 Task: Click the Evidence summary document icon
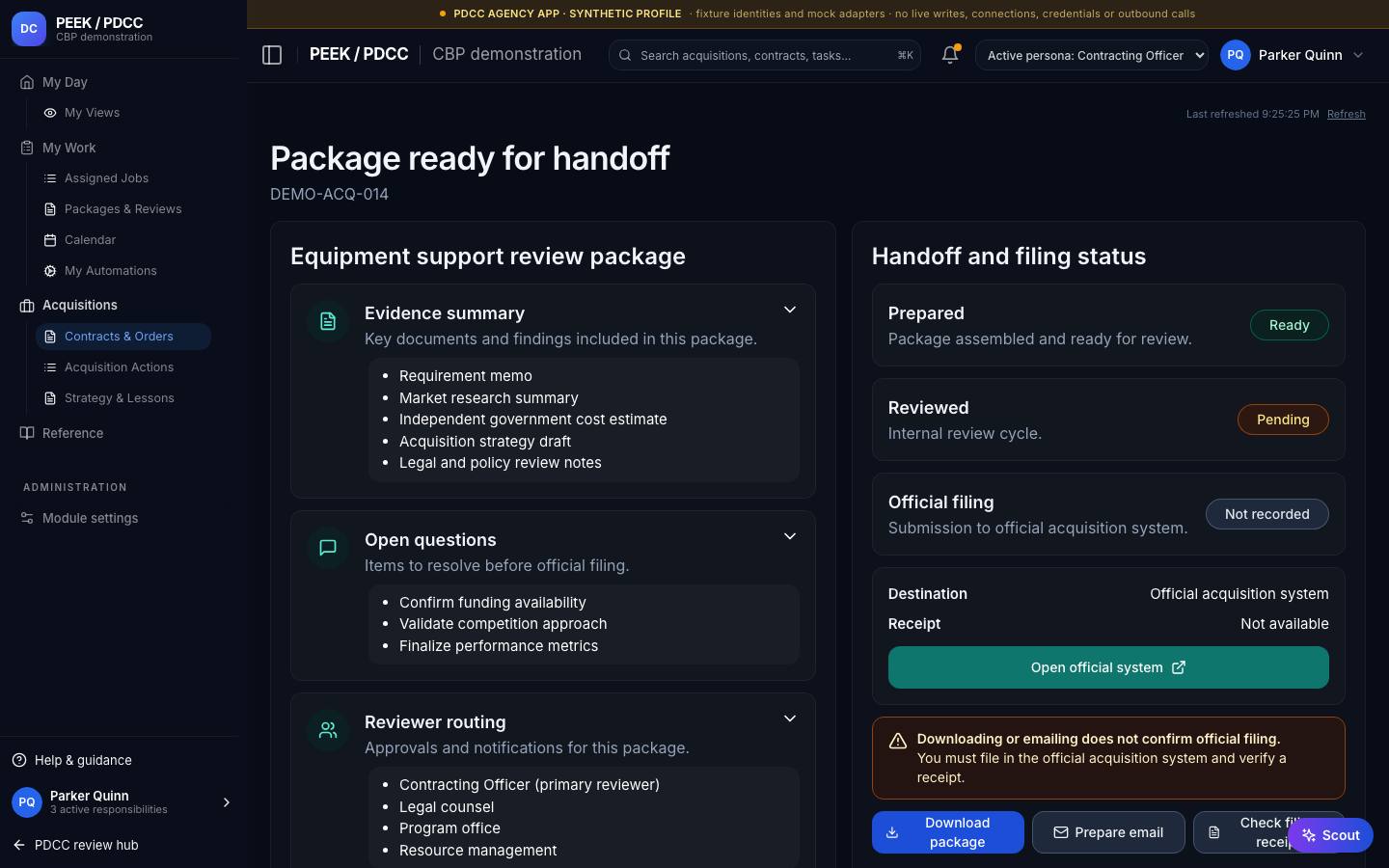coord(328,321)
